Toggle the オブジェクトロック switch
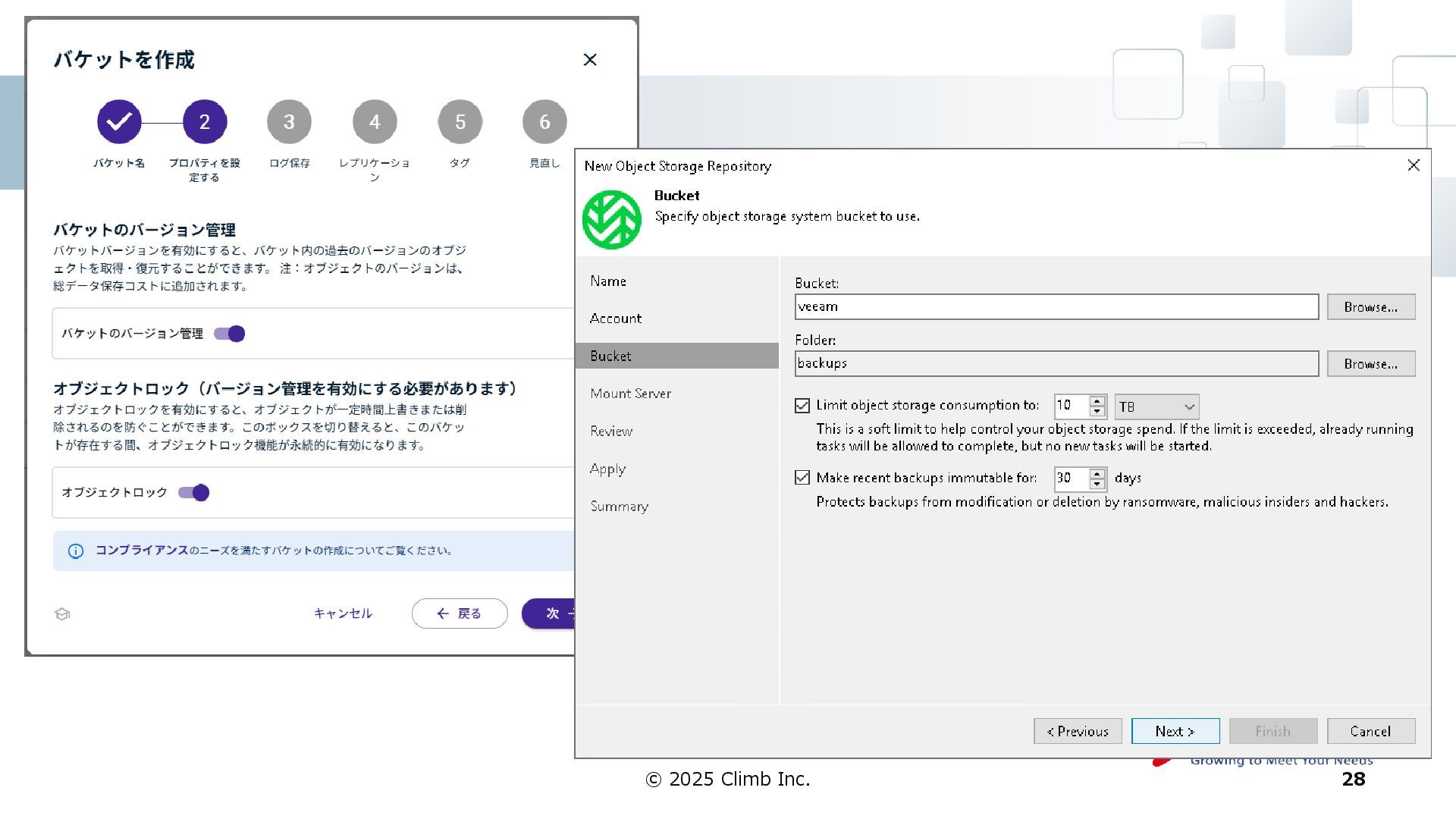Screen dimensions: 1456x819 click(194, 493)
